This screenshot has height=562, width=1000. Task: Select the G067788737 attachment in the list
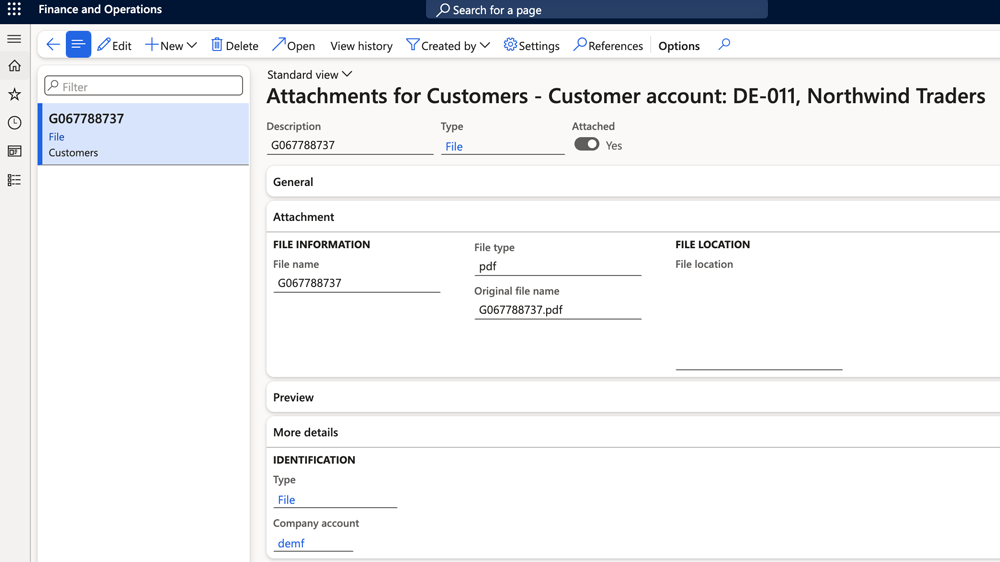143,135
